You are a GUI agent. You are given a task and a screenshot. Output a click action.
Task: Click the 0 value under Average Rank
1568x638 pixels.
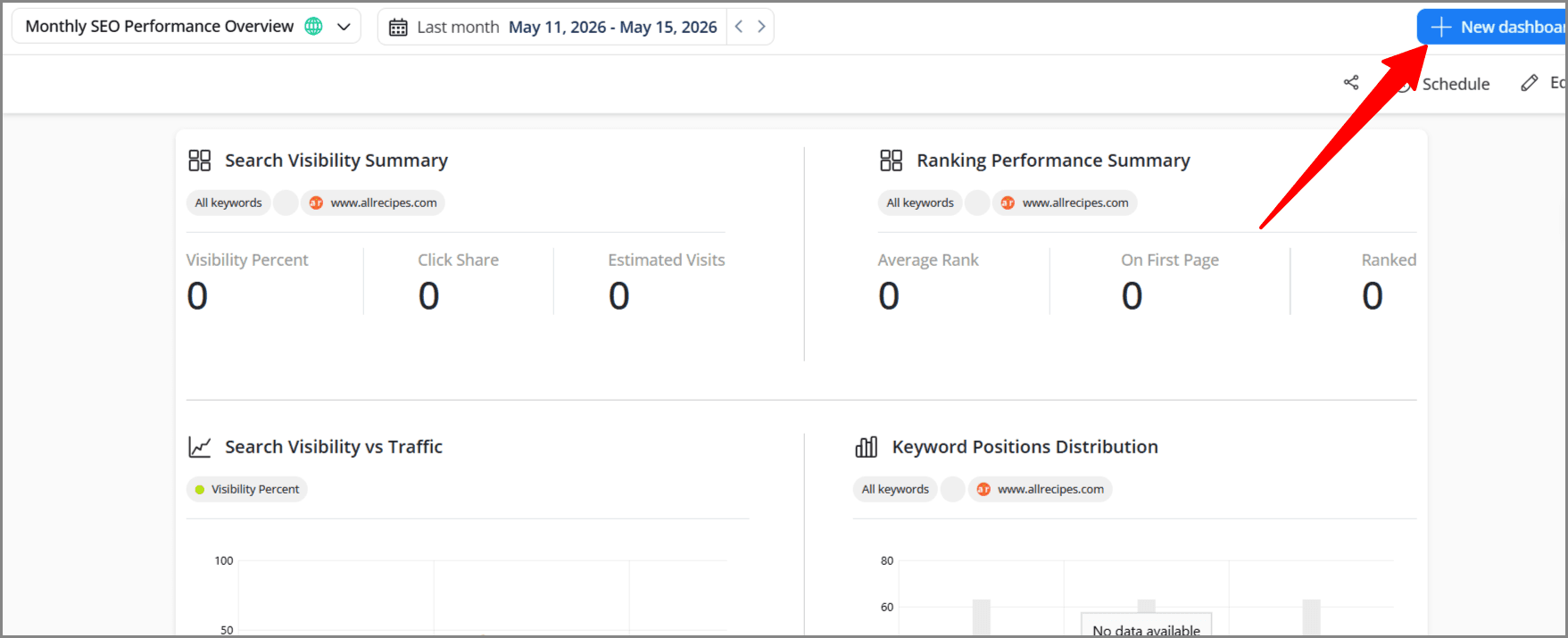click(889, 296)
